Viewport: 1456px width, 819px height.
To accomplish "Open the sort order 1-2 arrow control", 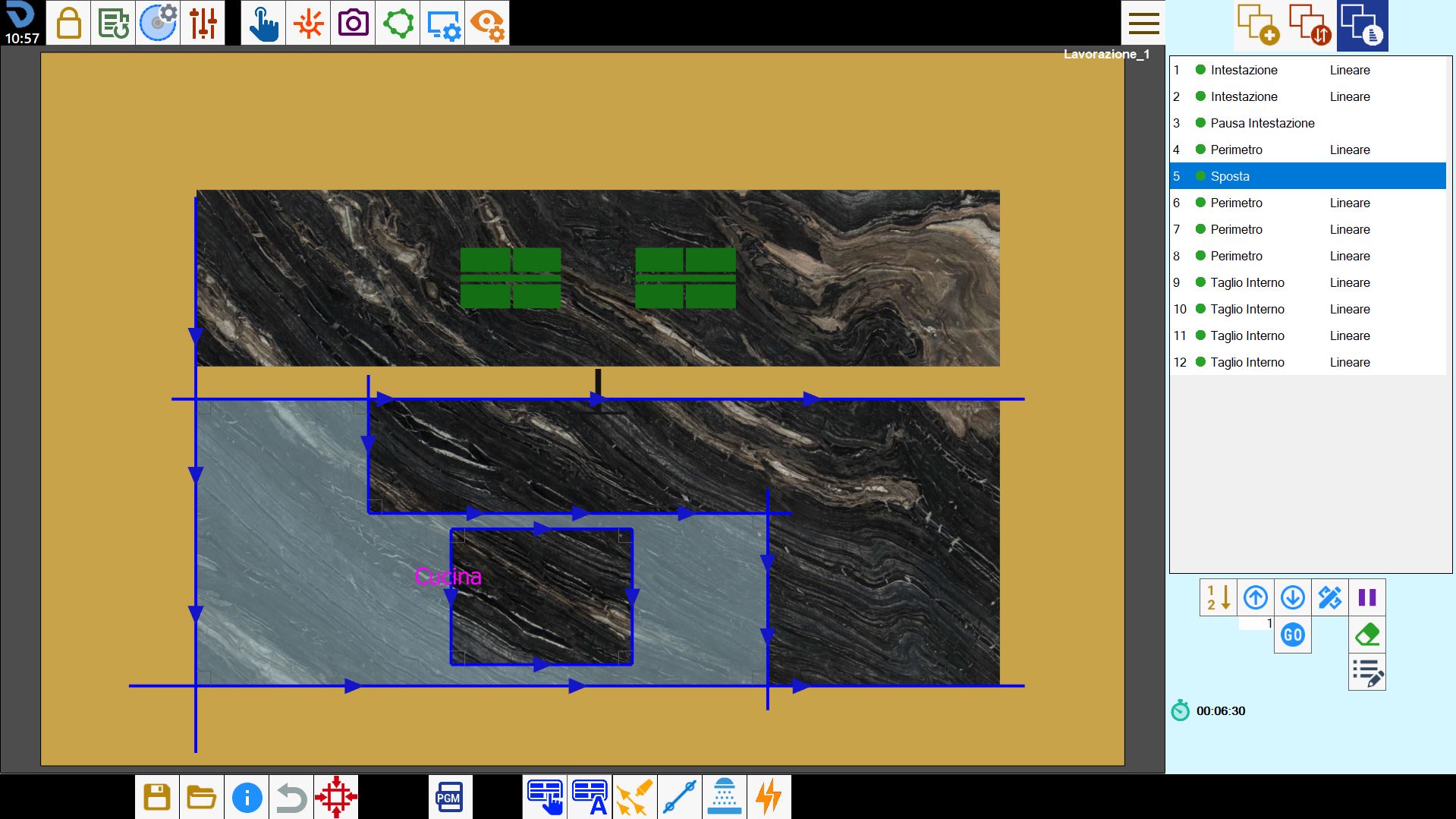I will [1219, 597].
